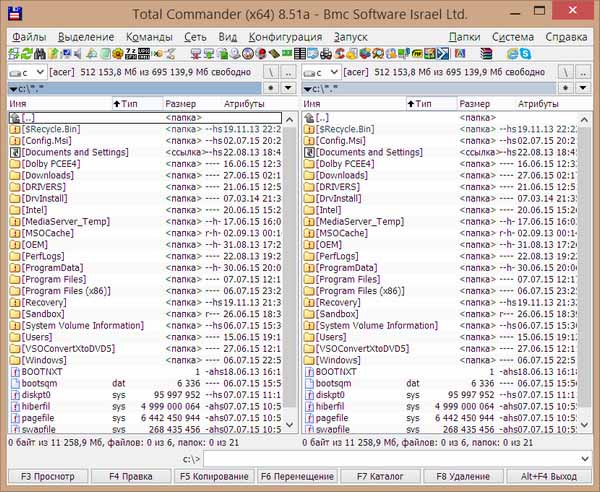Click the blue PowerShell arrow toolbar icon
Viewport: 600px width, 492px height.
point(442,52)
